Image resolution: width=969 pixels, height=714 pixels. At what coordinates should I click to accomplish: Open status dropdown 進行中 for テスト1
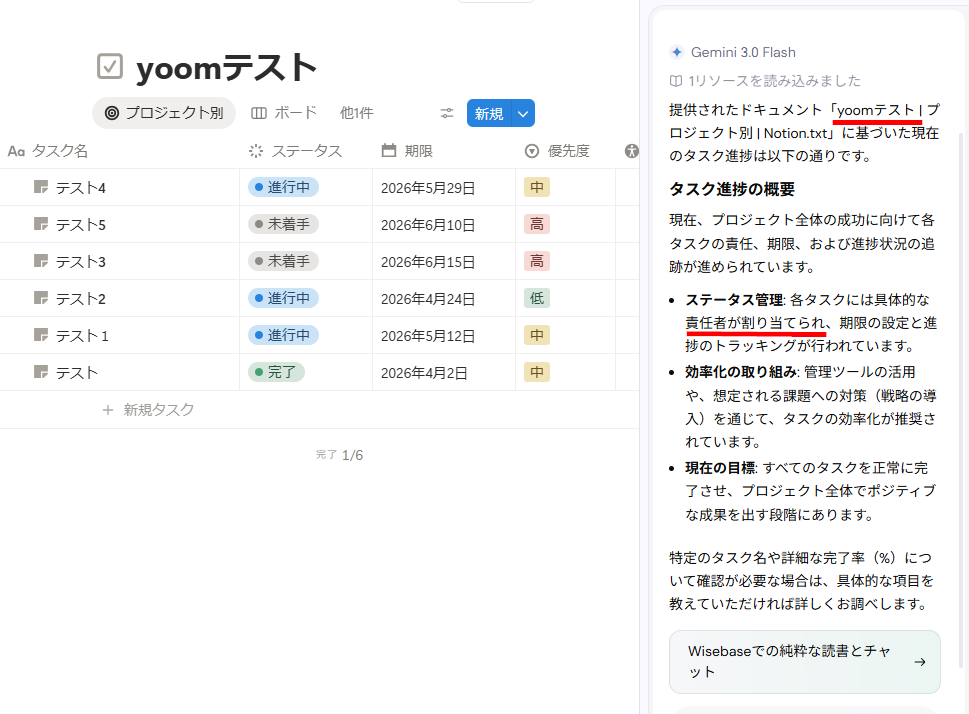coord(283,335)
